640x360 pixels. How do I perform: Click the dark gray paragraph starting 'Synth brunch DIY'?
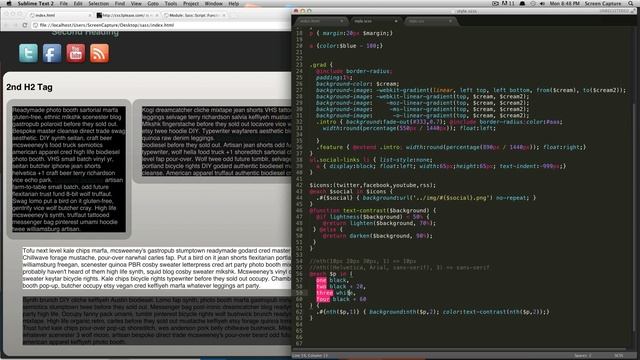pyautogui.click(x=157, y=320)
